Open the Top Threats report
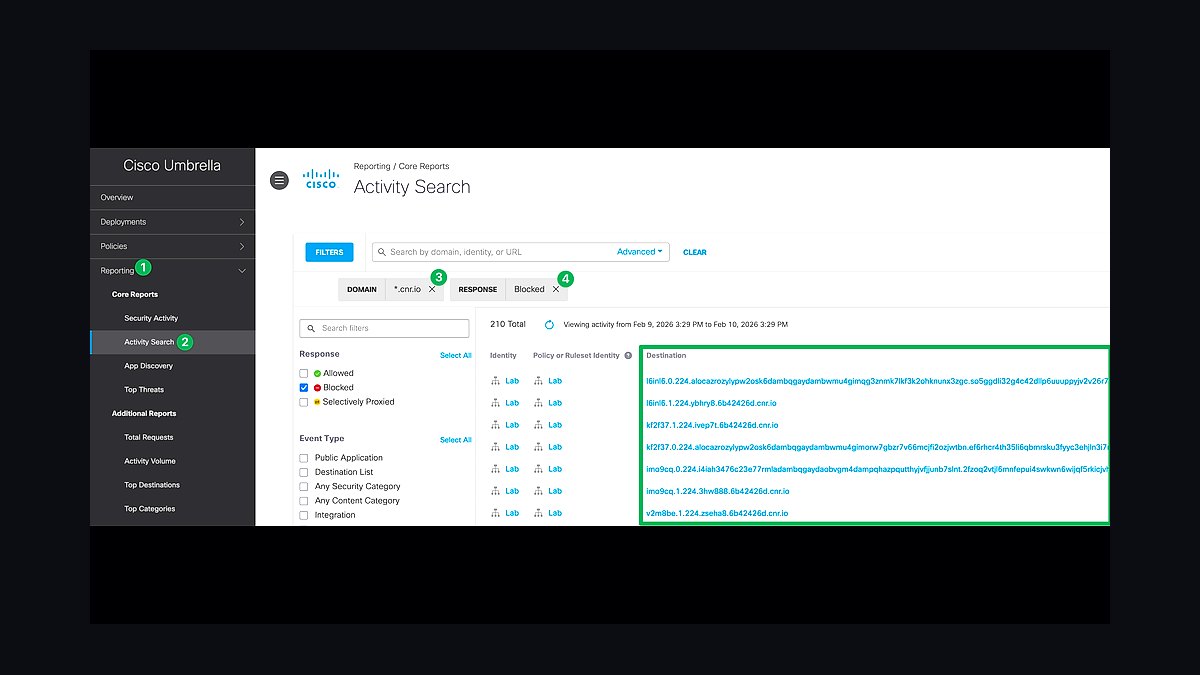 pos(144,390)
